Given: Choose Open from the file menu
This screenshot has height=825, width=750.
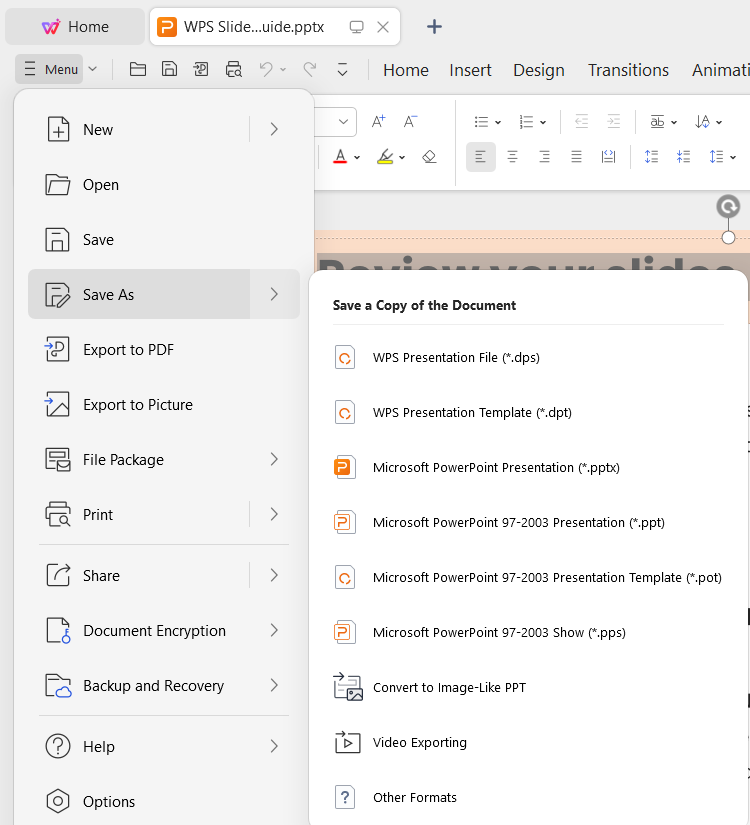Looking at the screenshot, I should [164, 185].
